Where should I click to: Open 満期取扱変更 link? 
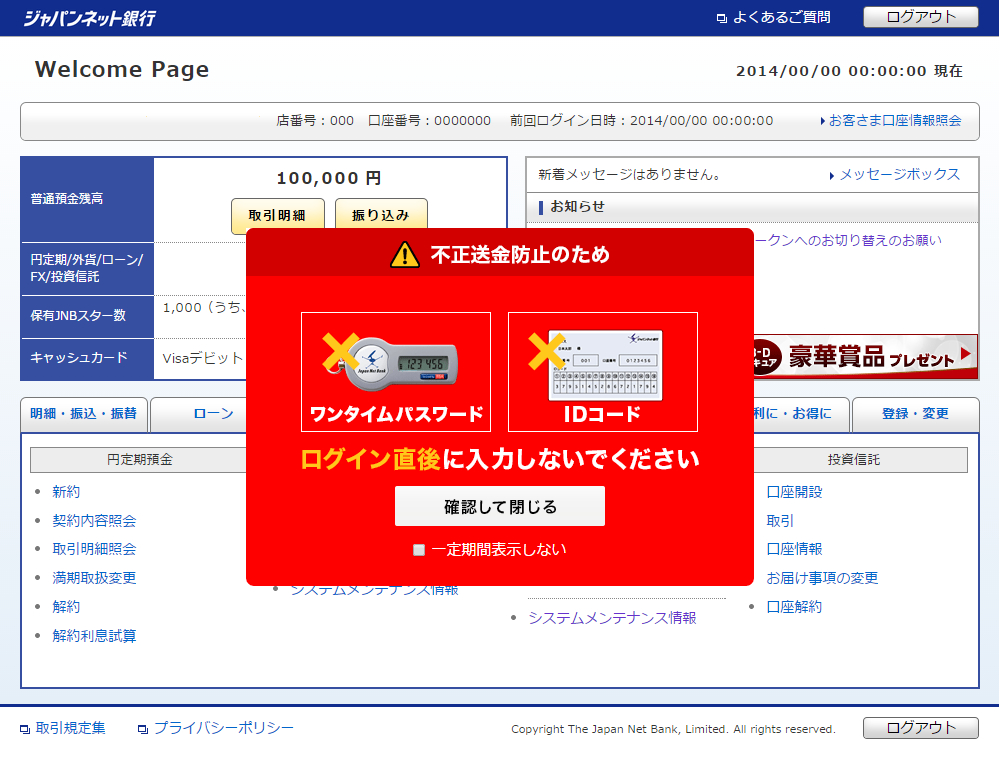pyautogui.click(x=94, y=578)
